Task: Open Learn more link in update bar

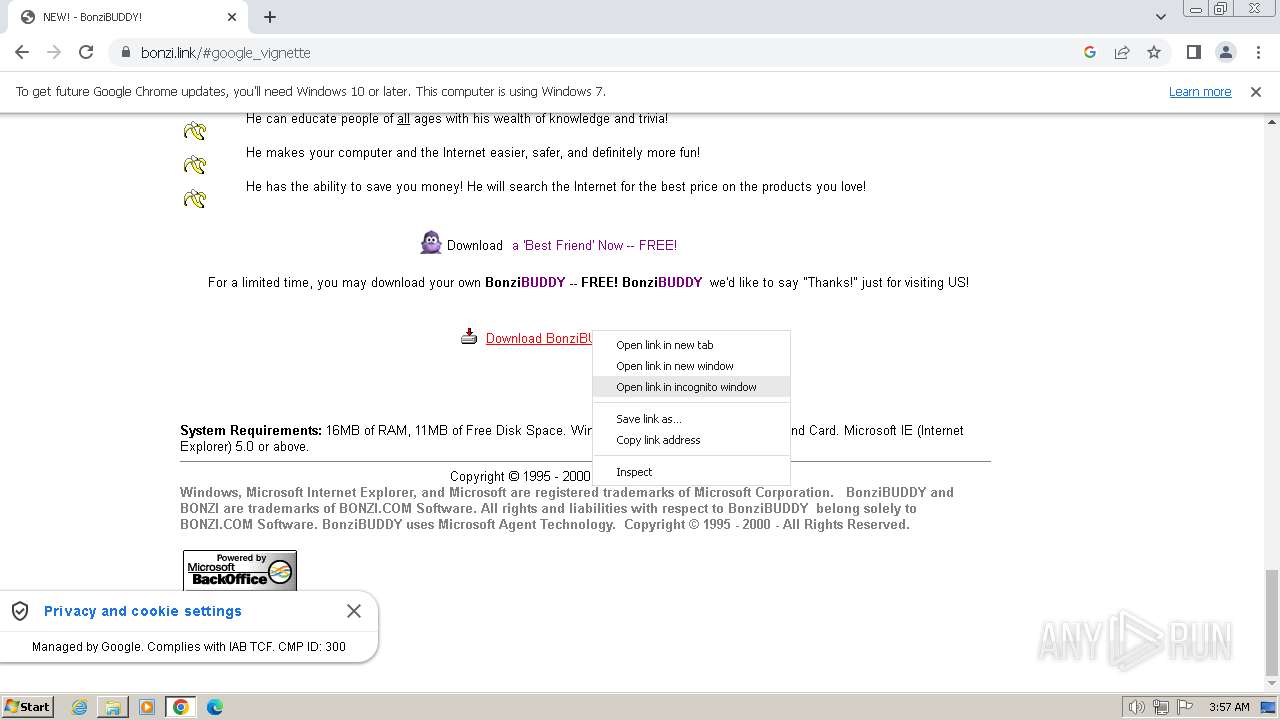Action: click(x=1200, y=91)
